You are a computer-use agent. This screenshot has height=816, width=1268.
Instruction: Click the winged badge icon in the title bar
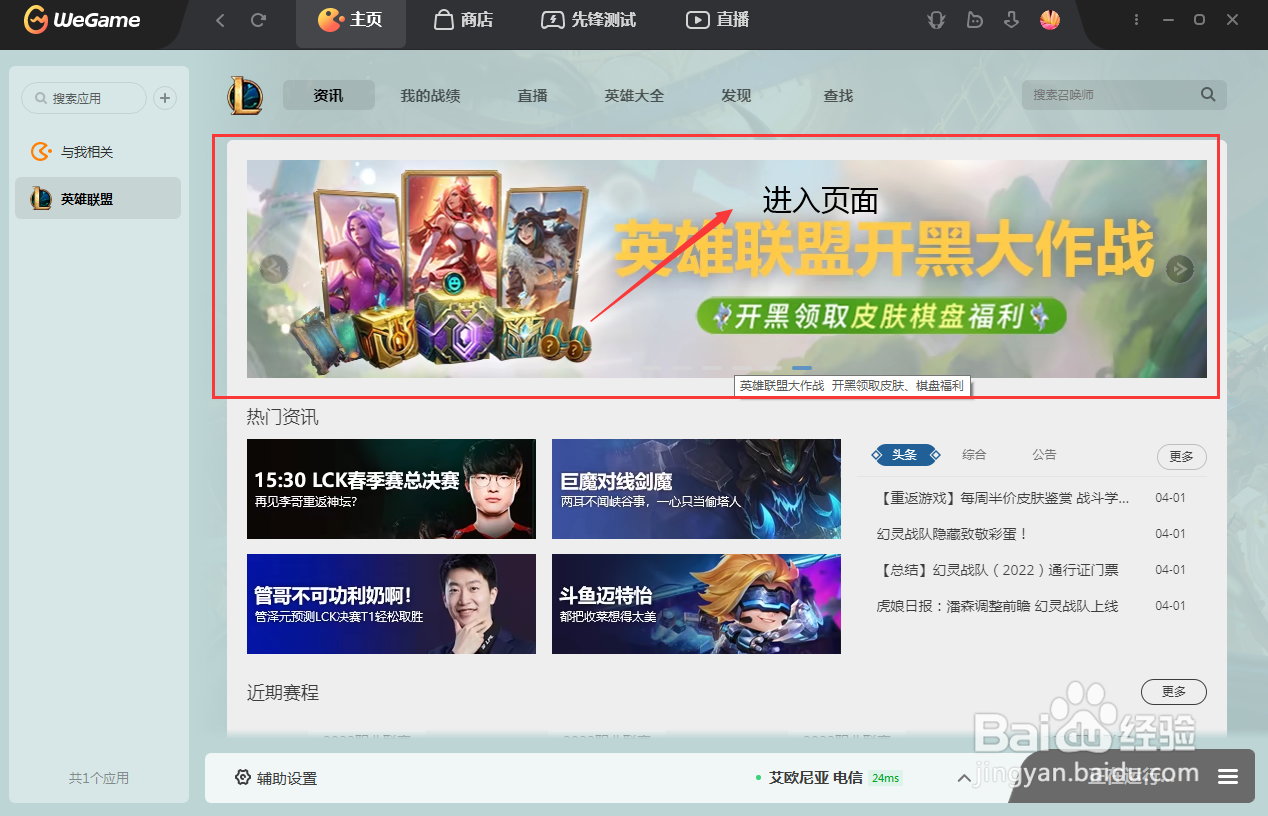(936, 20)
